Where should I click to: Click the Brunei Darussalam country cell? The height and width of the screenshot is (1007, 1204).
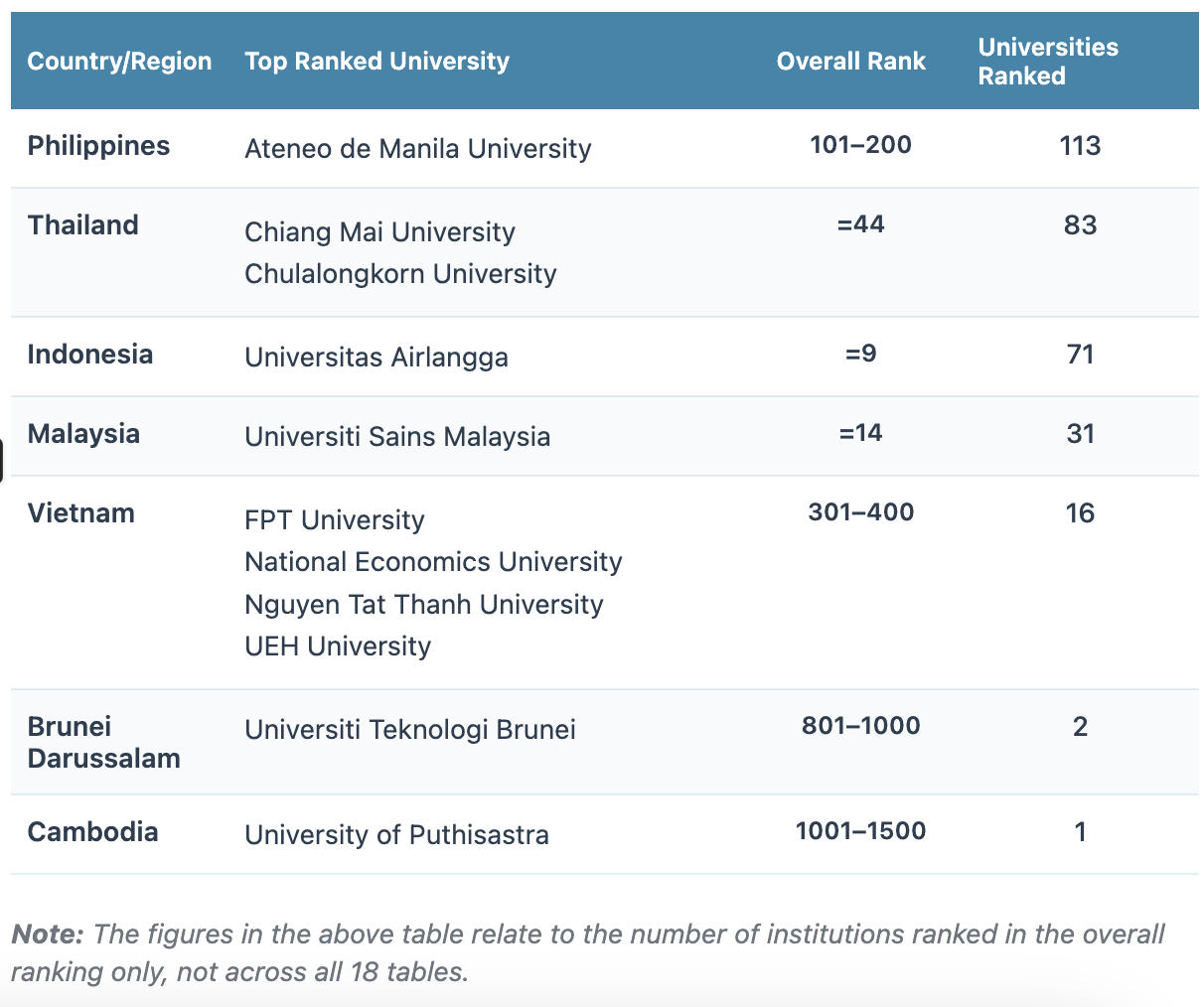[x=103, y=743]
